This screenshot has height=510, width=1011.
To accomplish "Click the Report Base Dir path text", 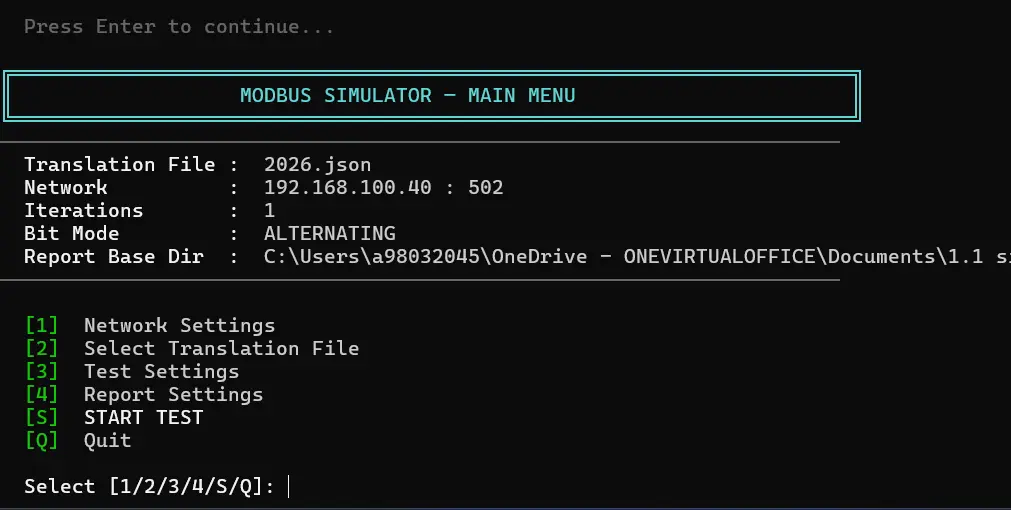I will (x=637, y=257).
